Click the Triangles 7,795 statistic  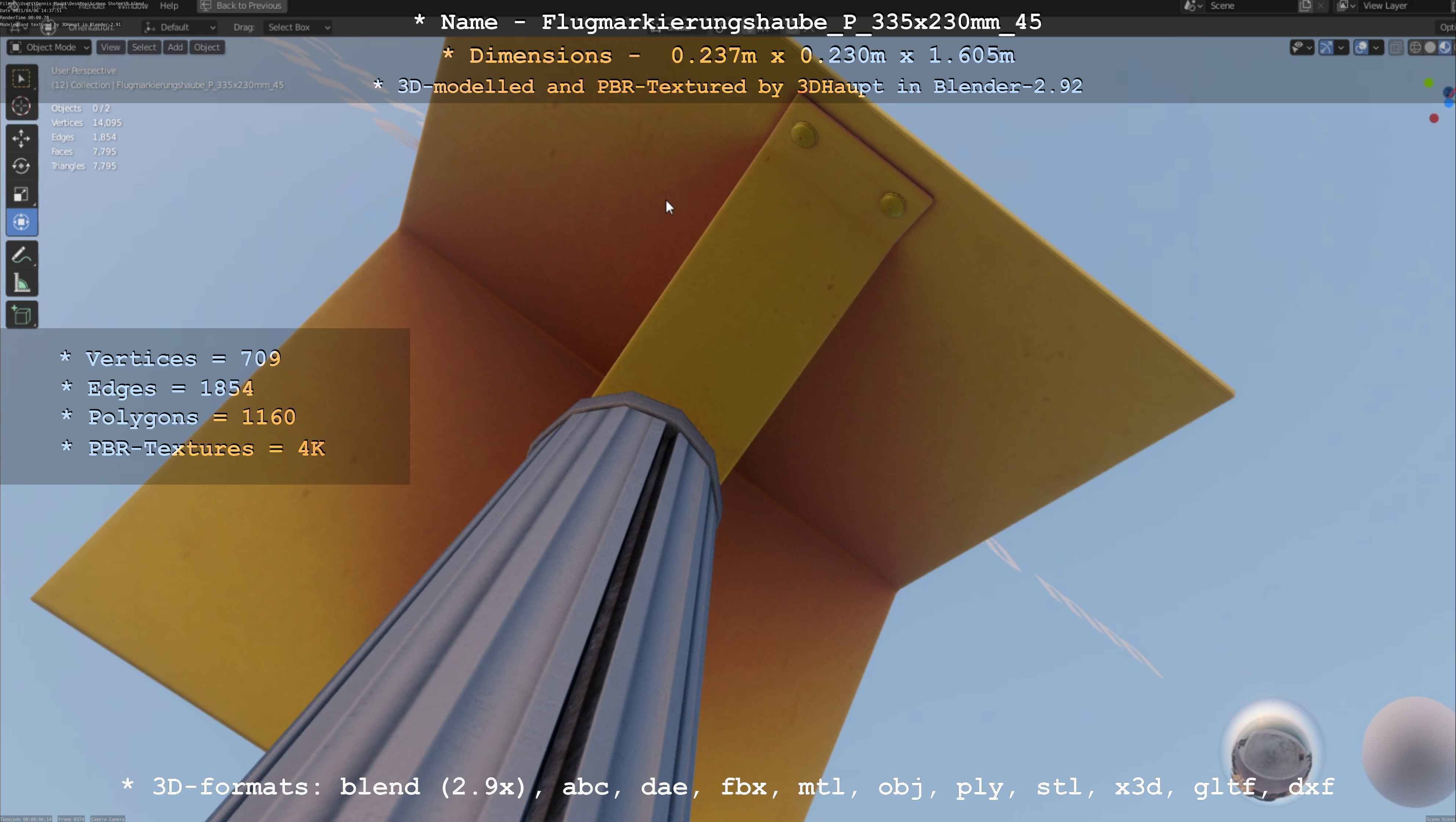84,166
